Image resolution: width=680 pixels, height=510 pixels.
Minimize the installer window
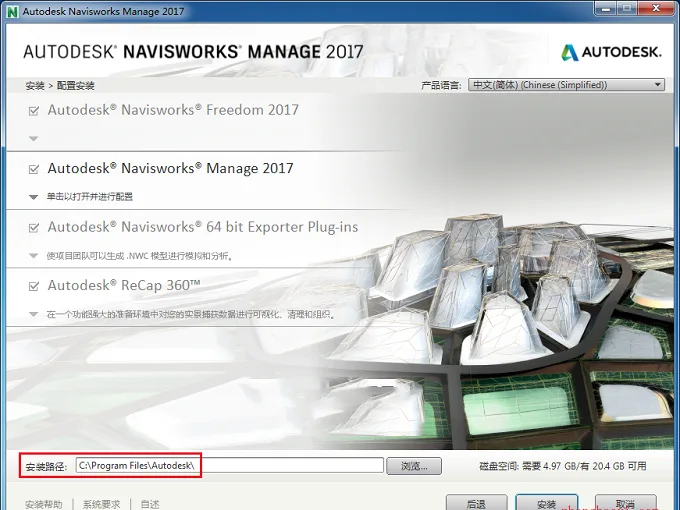(604, 9)
